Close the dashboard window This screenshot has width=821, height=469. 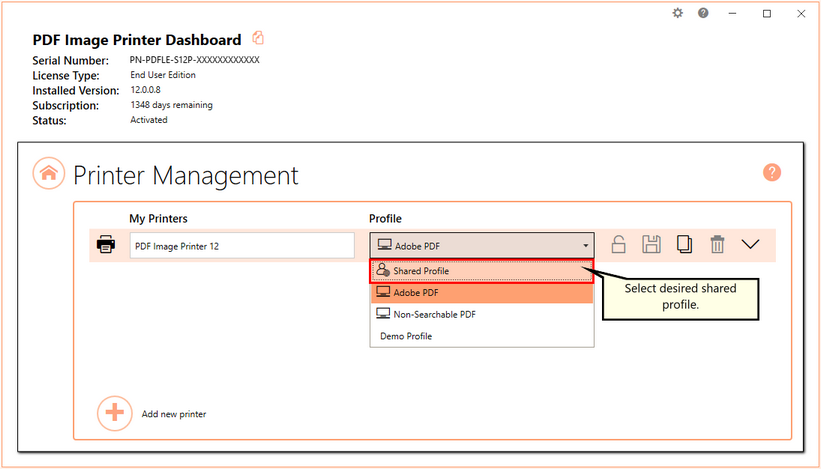pos(801,14)
